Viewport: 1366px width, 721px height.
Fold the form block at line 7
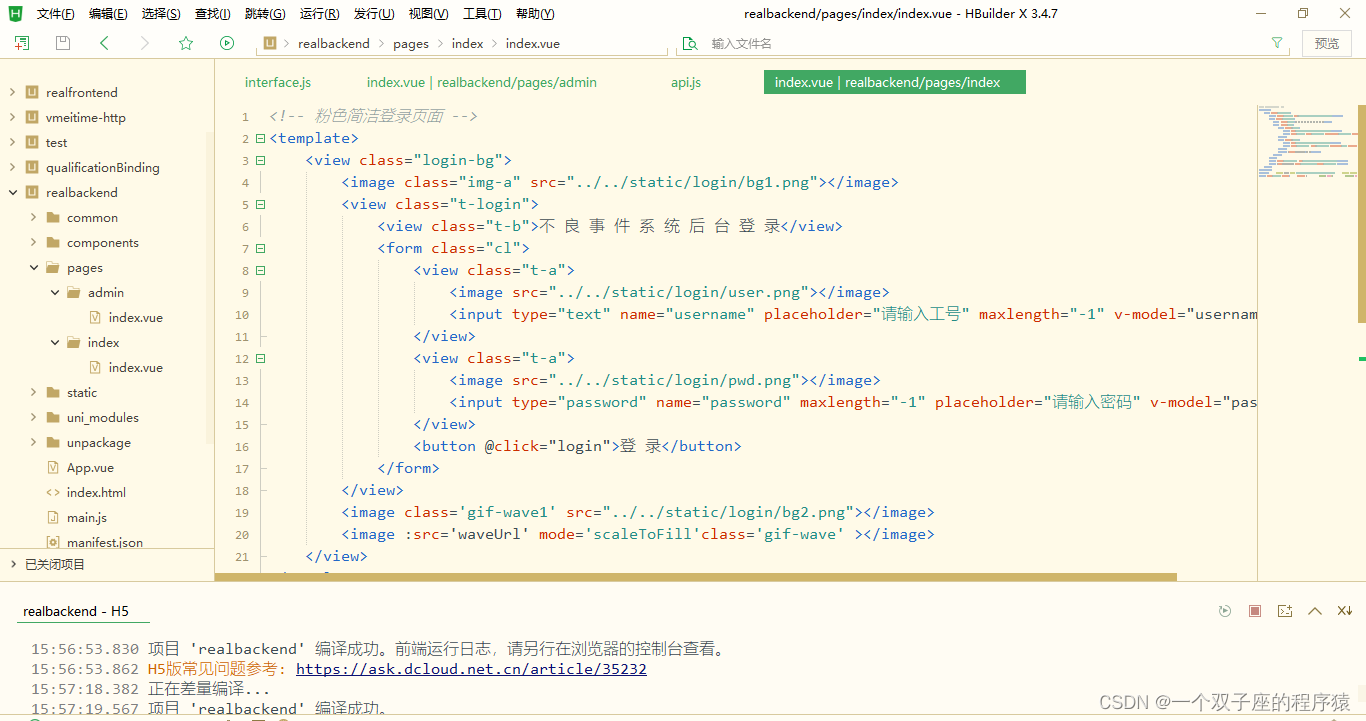[x=261, y=248]
